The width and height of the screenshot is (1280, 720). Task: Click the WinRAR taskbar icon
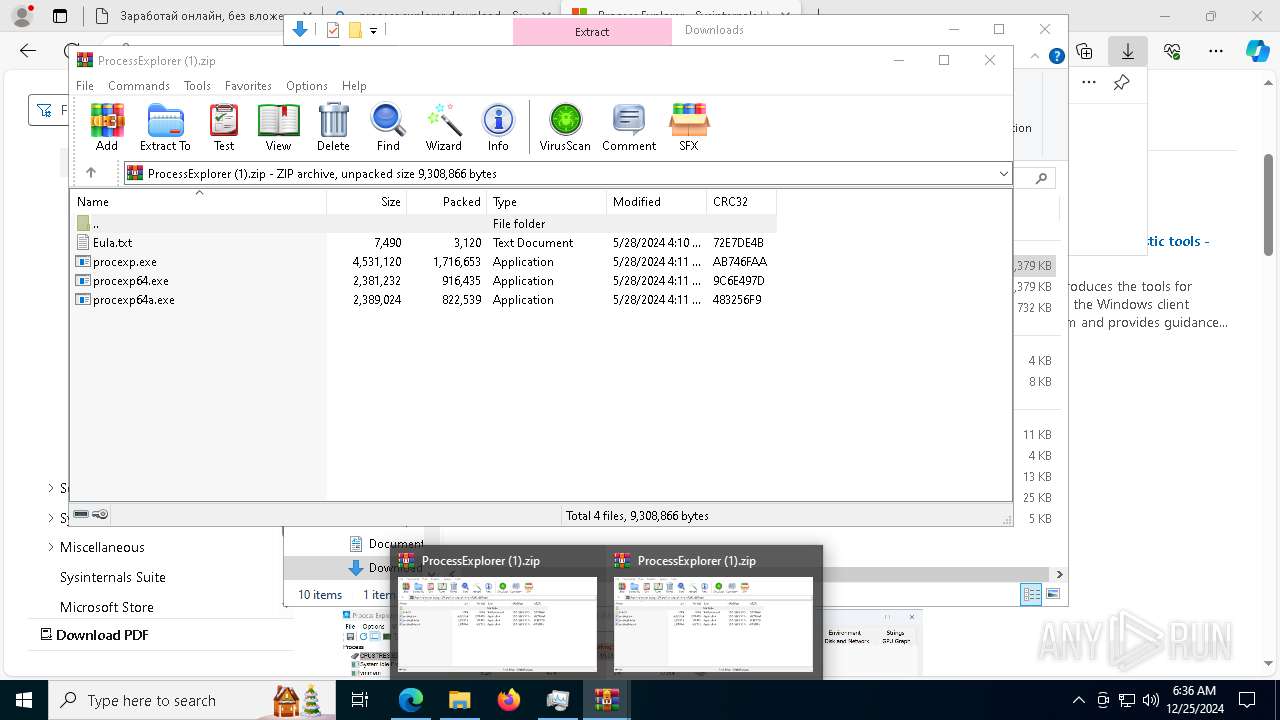coord(606,700)
